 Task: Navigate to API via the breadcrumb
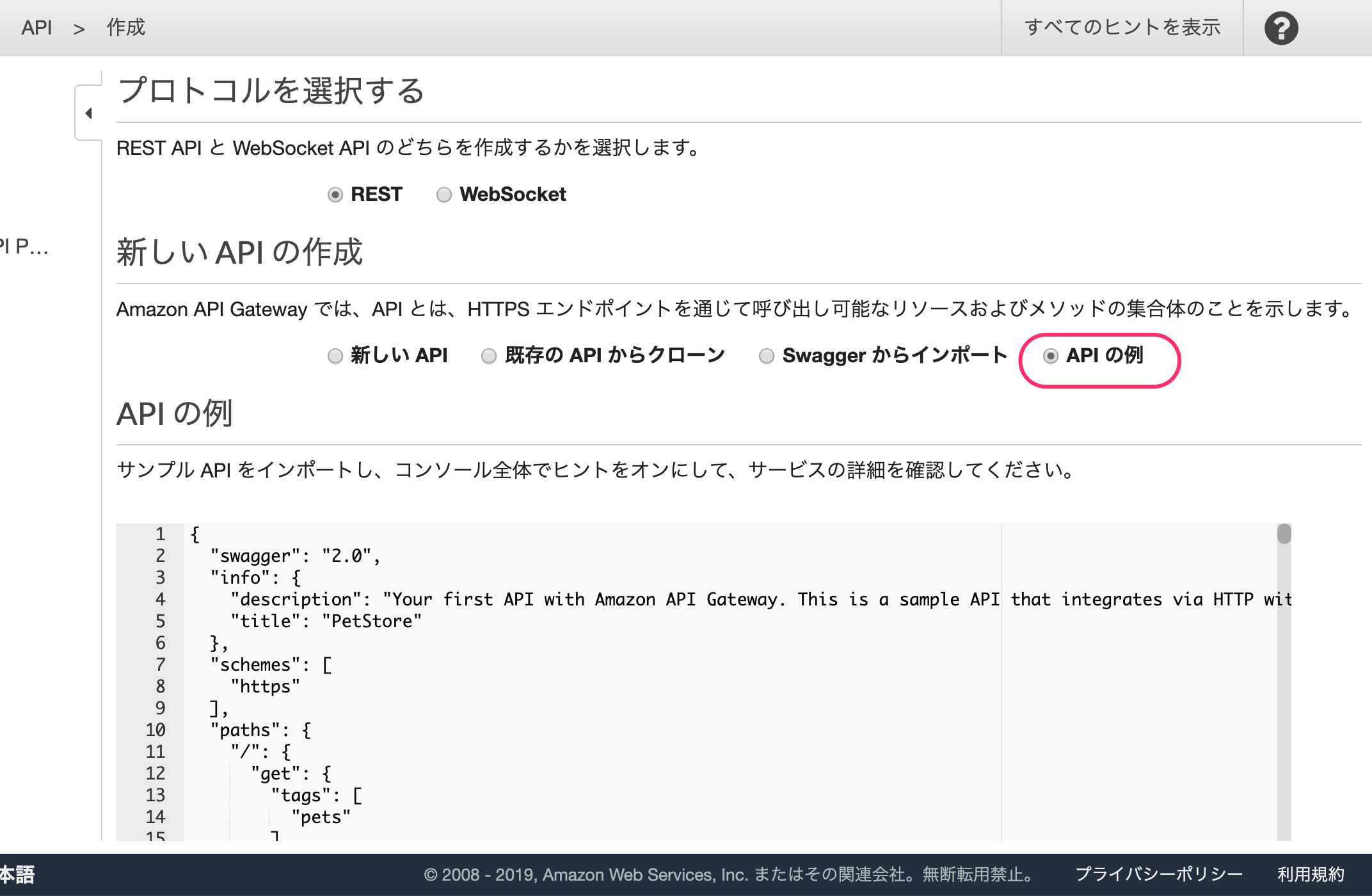[36, 27]
